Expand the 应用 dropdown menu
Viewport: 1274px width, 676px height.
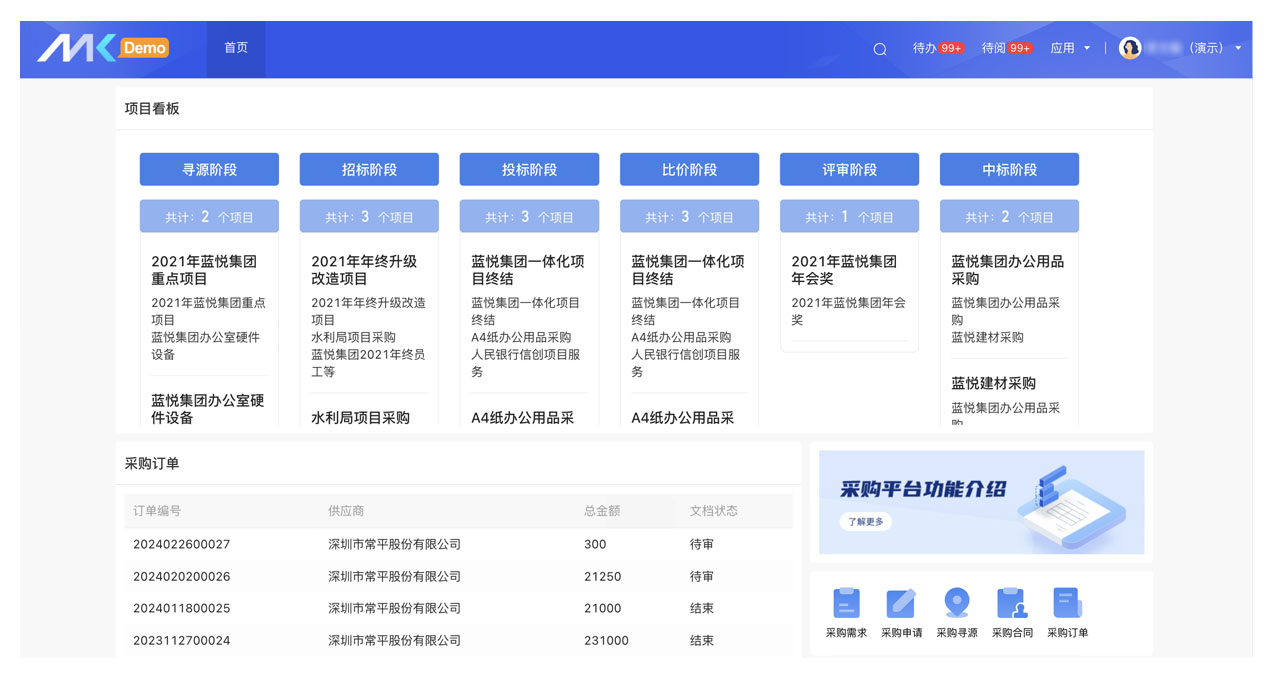1070,48
